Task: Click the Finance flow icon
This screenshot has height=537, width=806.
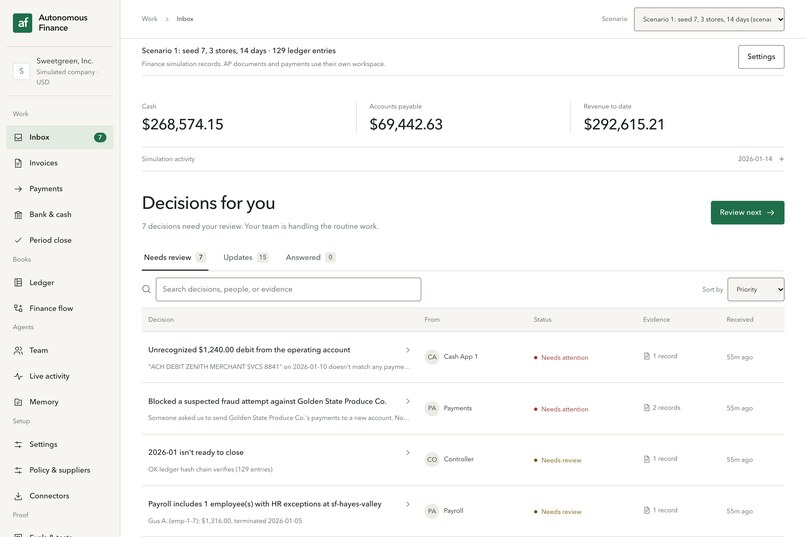Action: pos(19,308)
